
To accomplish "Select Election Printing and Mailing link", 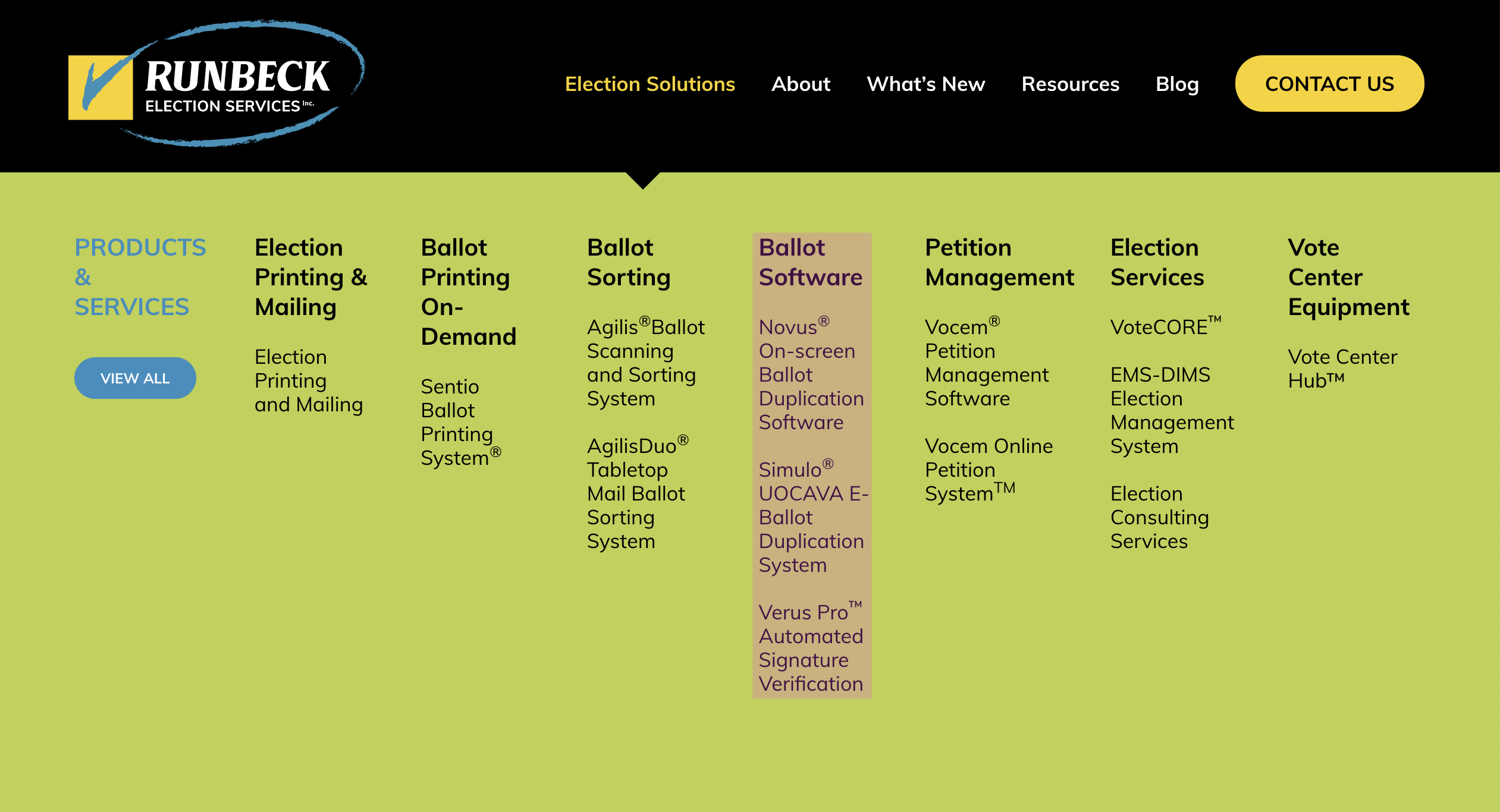I will tap(309, 380).
